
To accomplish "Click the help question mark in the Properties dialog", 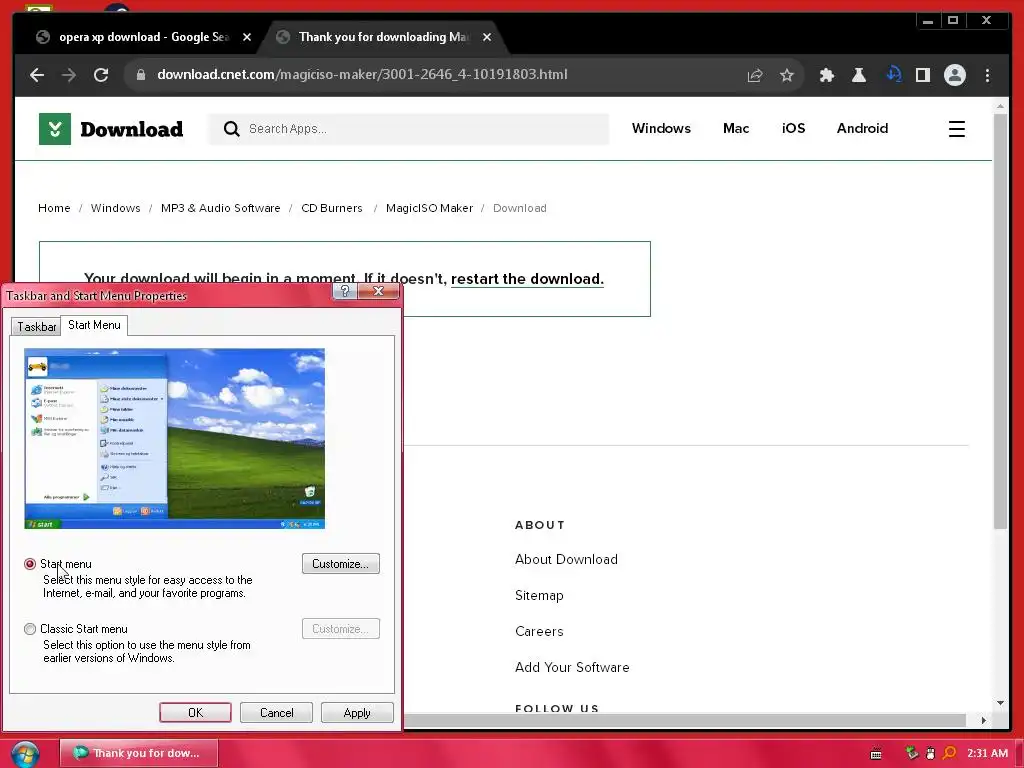I will pos(344,291).
